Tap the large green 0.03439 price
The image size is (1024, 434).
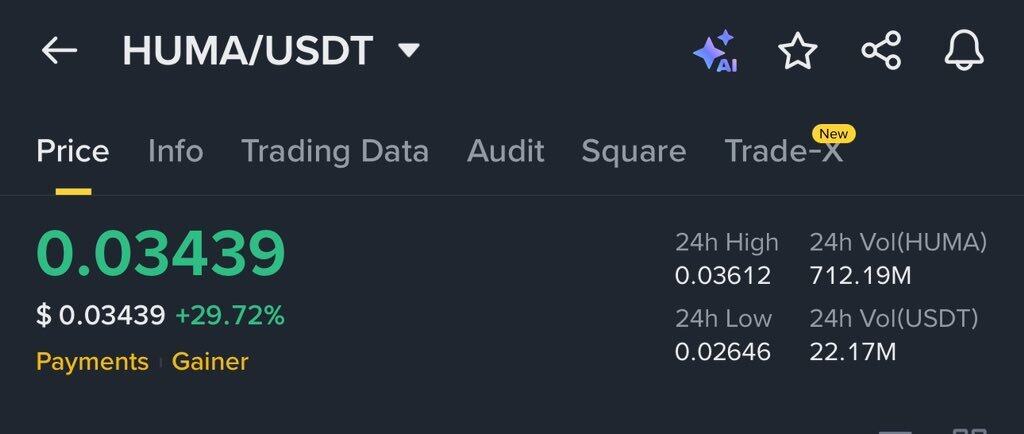[161, 253]
